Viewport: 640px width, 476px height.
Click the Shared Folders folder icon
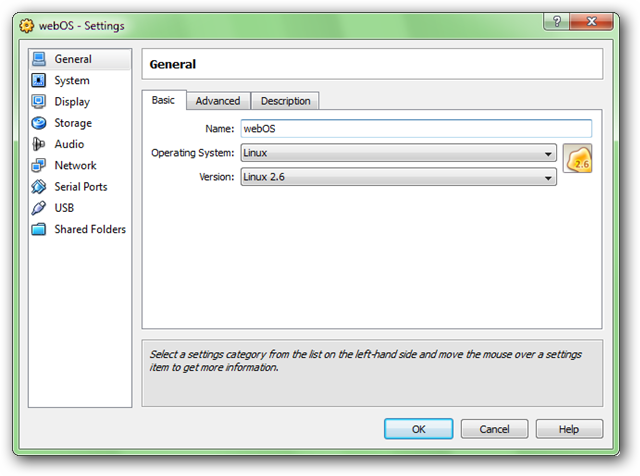coord(39,229)
